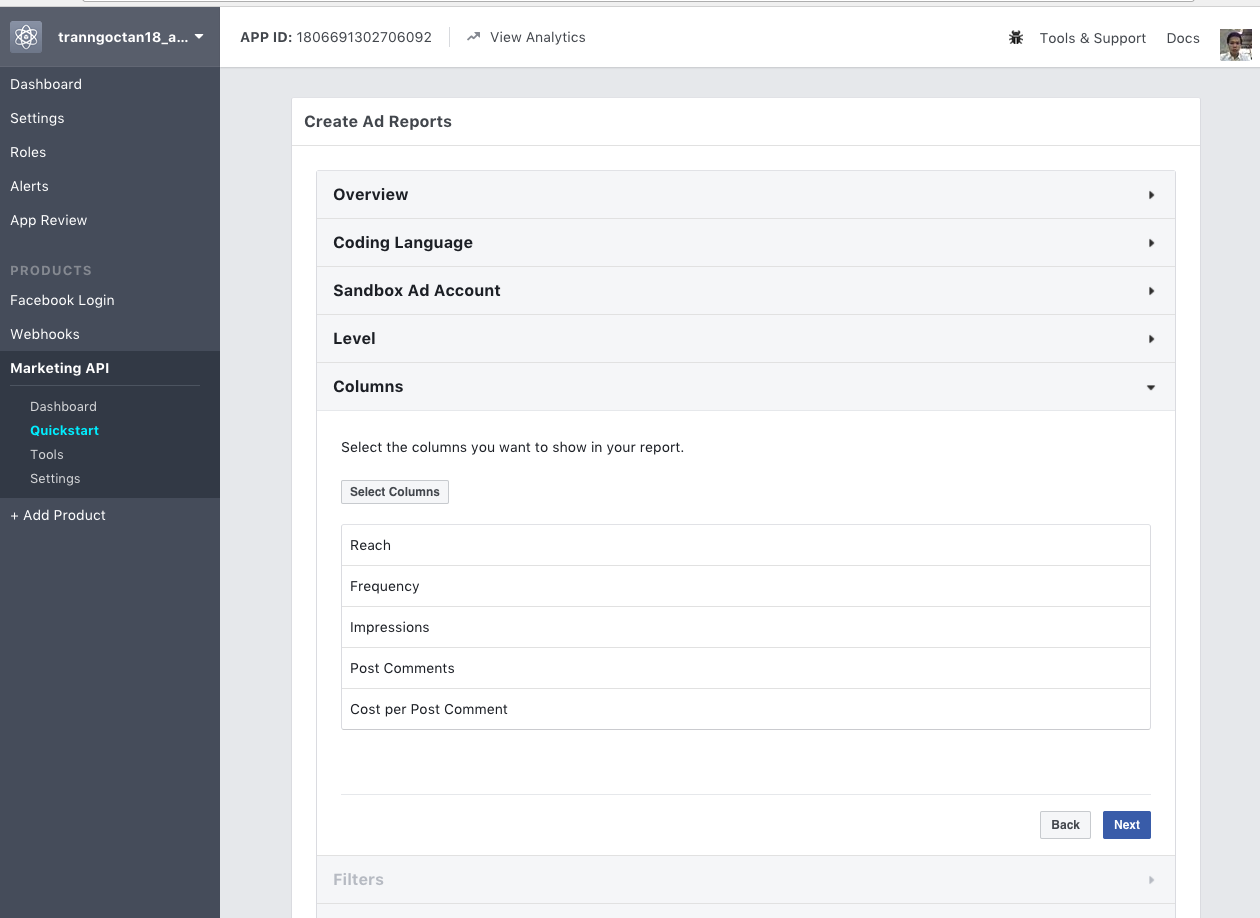Click the Back button
The height and width of the screenshot is (918, 1260).
1065,825
